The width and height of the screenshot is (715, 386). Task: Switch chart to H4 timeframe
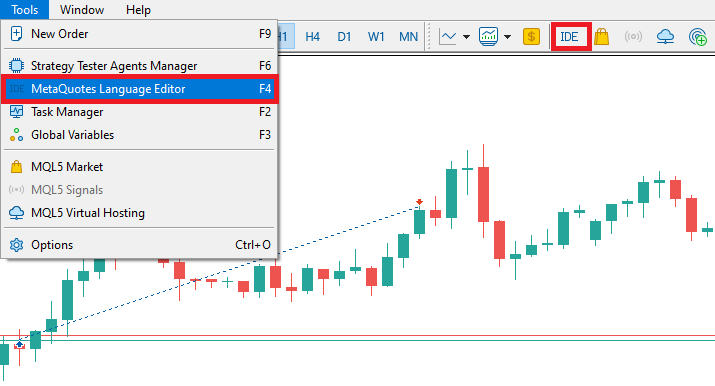pos(312,36)
